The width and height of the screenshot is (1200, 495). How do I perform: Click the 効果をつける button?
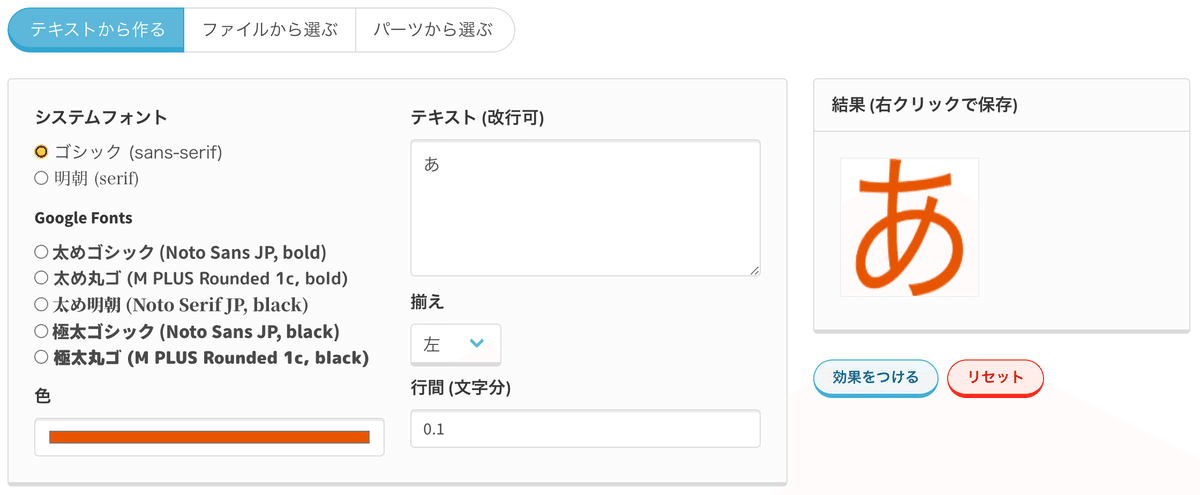click(x=876, y=377)
